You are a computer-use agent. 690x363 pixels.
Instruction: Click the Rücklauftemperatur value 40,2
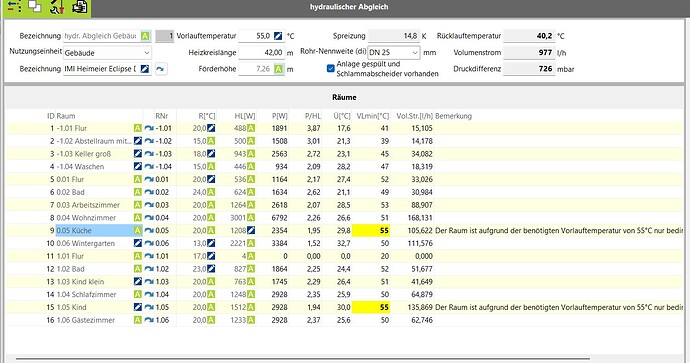pyautogui.click(x=529, y=36)
